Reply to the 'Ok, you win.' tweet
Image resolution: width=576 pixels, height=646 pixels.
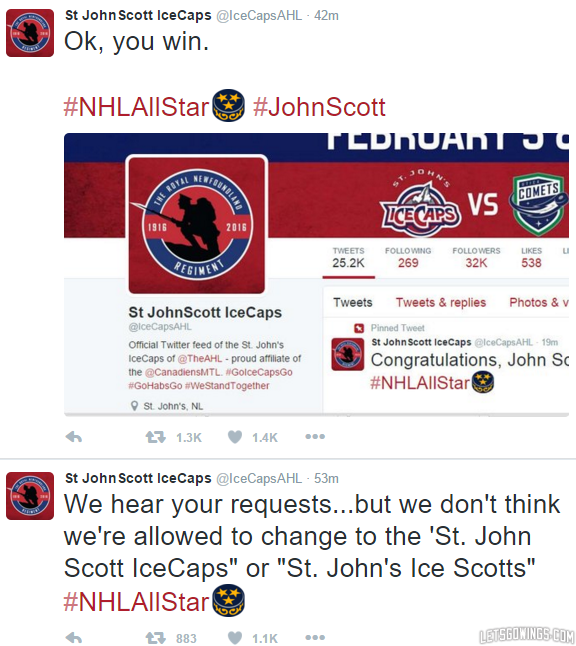tap(74, 437)
